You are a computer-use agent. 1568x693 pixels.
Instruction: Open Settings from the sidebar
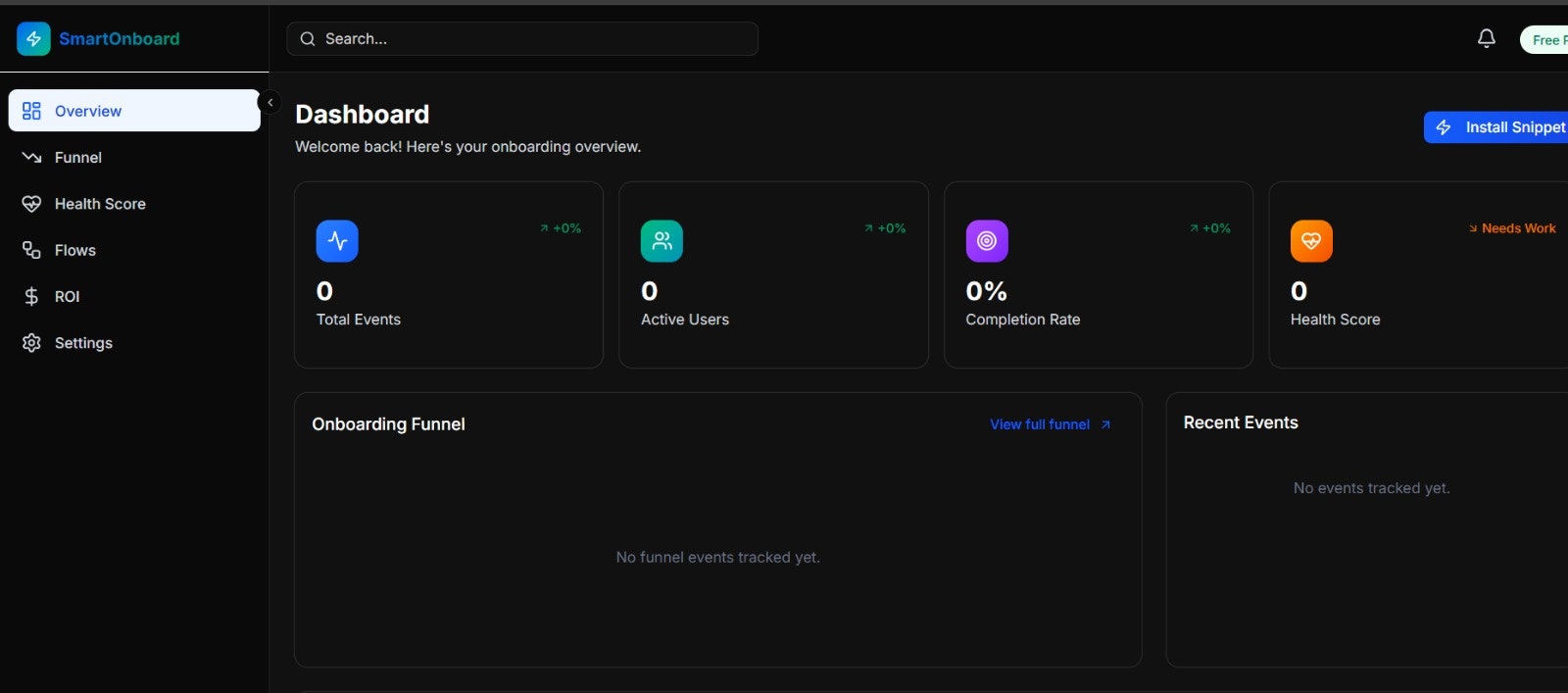[x=134, y=343]
